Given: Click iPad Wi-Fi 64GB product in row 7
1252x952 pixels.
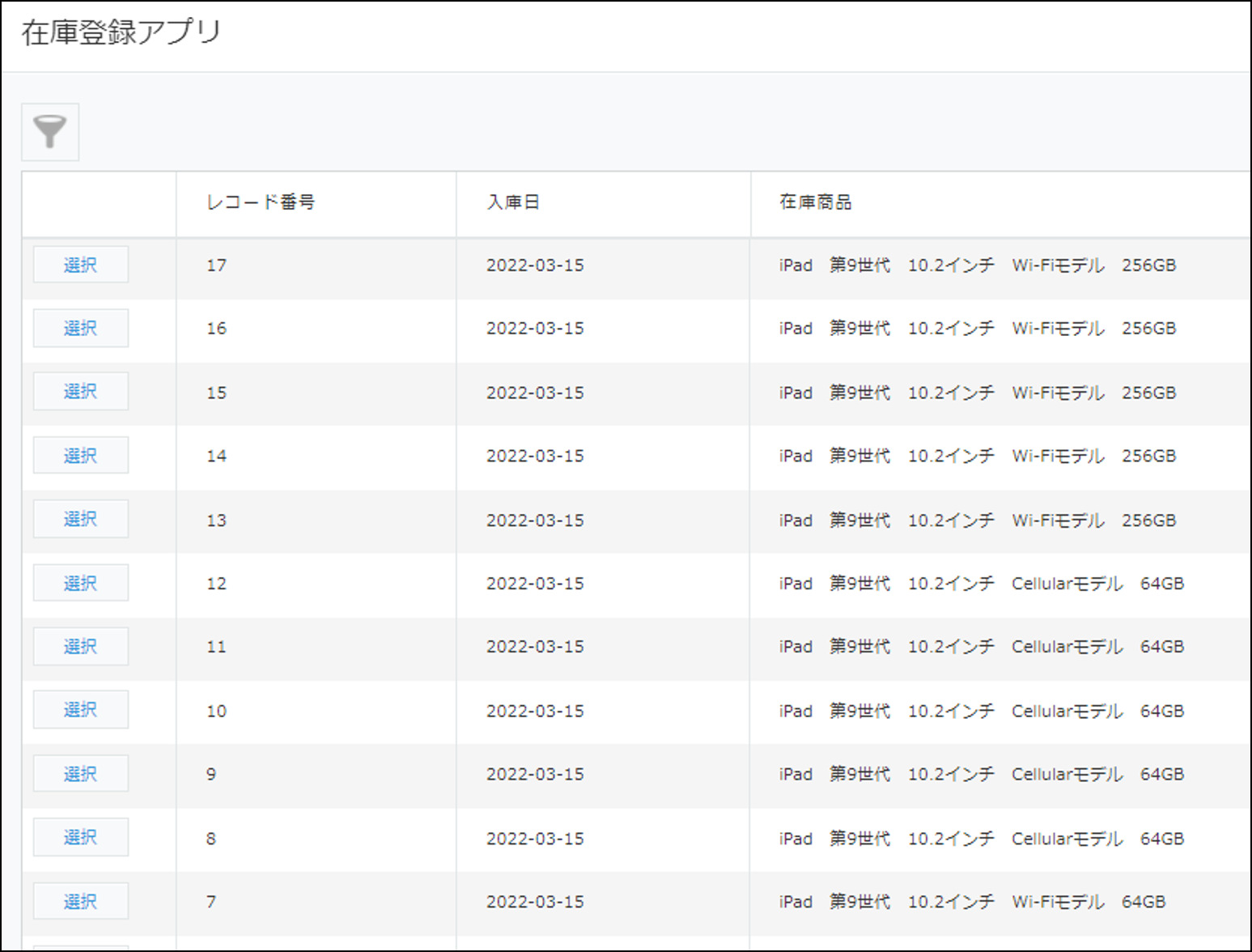Looking at the screenshot, I should coord(972,902).
